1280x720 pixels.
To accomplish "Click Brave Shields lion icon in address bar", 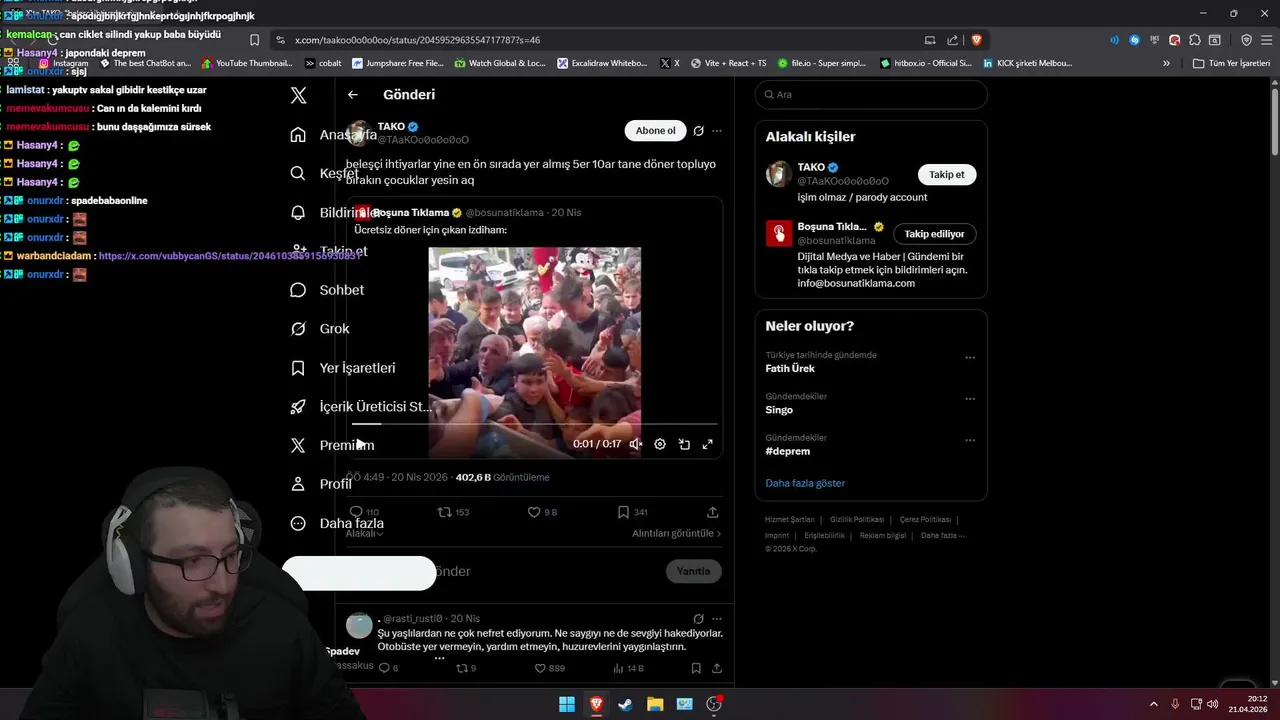I will point(977,40).
